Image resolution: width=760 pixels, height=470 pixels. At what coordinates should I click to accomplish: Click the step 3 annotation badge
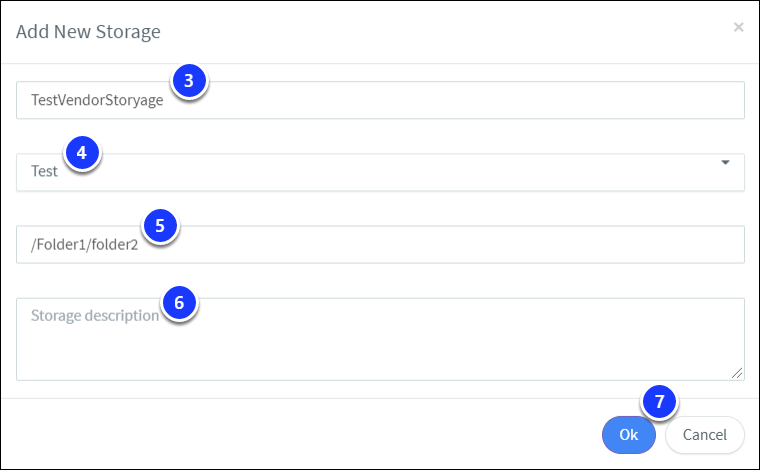pyautogui.click(x=189, y=81)
